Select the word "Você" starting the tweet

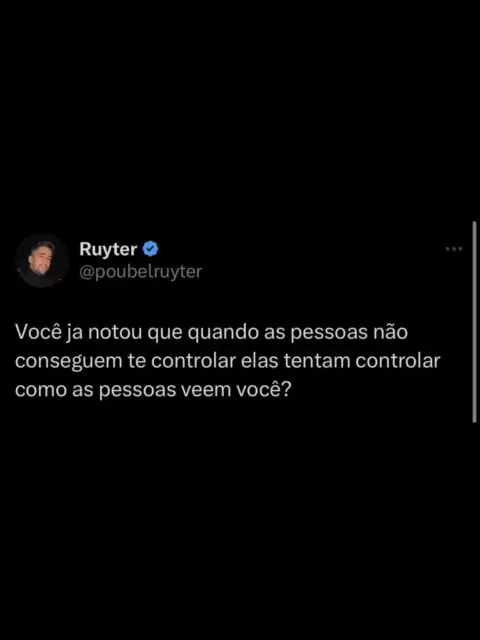pyautogui.click(x=39, y=332)
